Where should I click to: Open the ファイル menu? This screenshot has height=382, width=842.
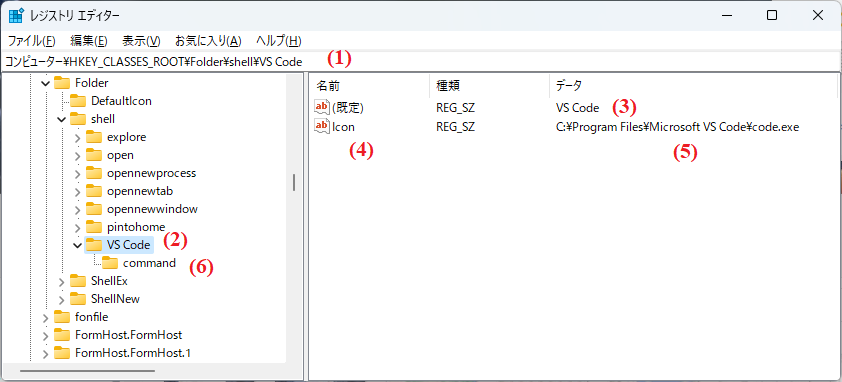(31, 41)
